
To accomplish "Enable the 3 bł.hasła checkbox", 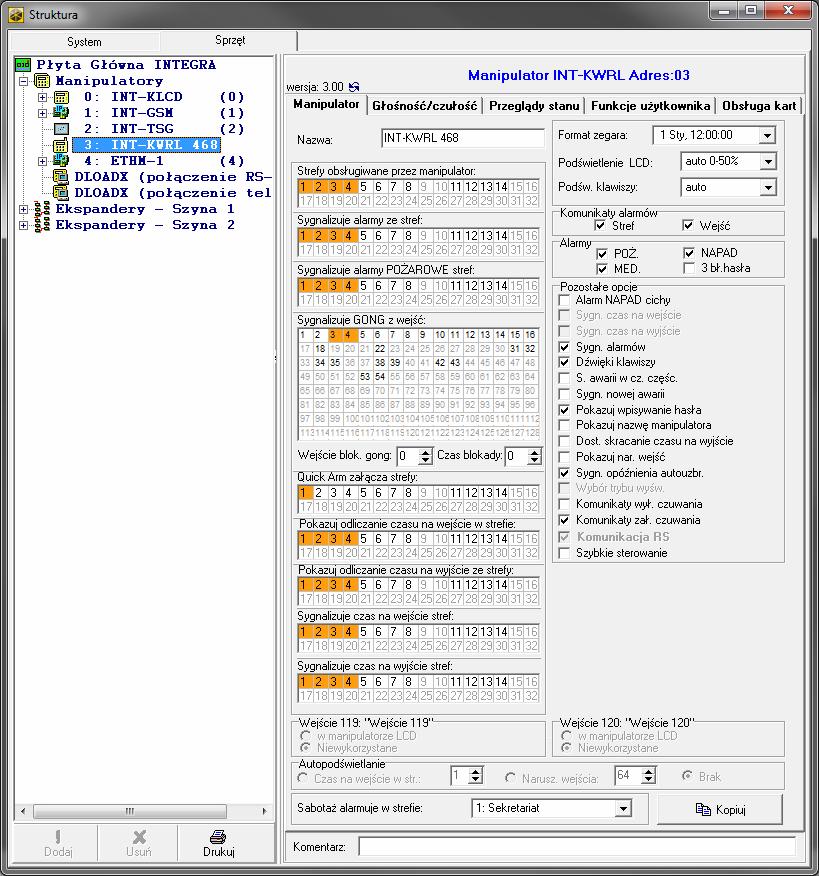I will coord(689,268).
